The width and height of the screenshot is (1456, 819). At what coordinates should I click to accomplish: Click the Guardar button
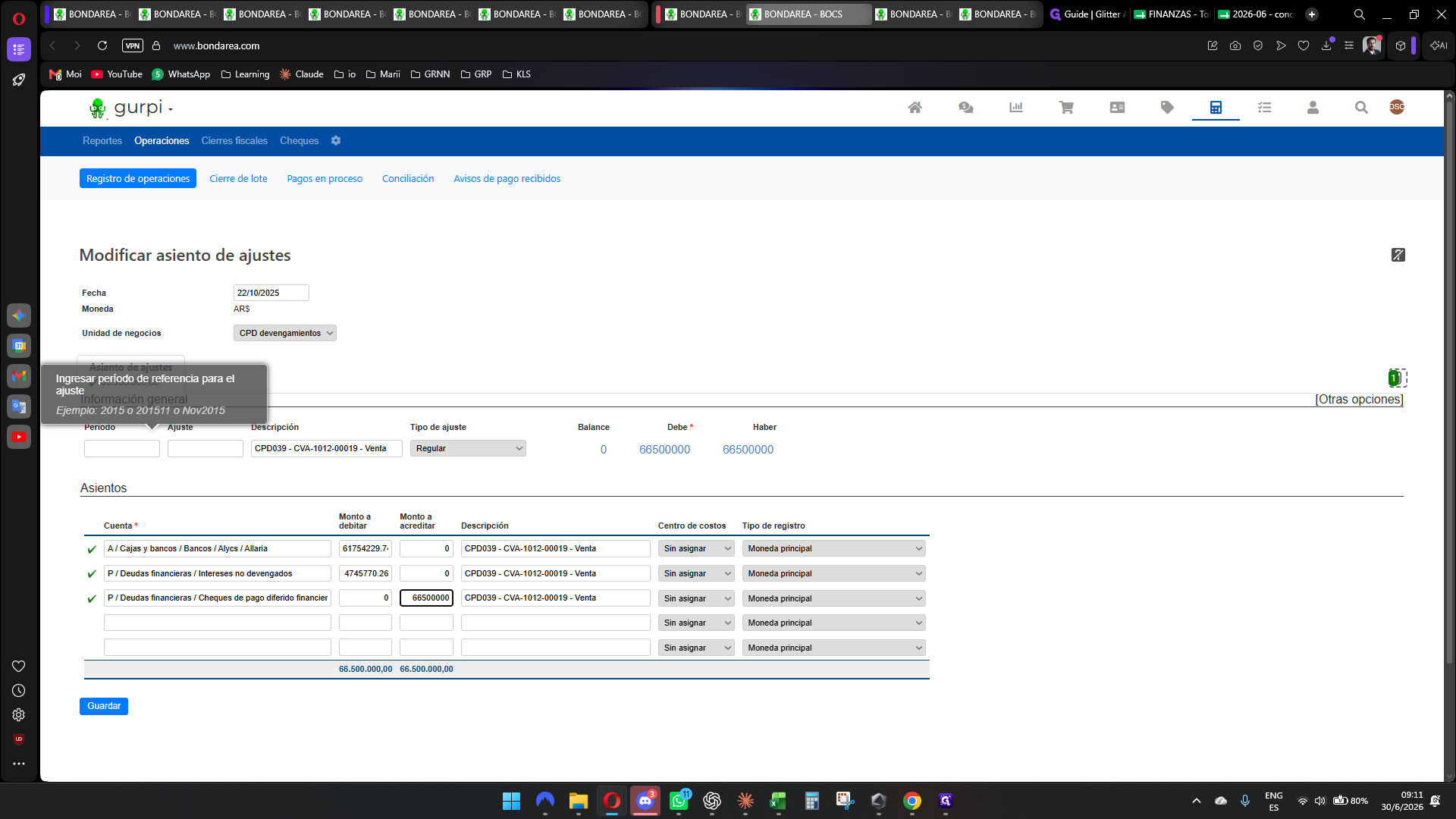[104, 706]
